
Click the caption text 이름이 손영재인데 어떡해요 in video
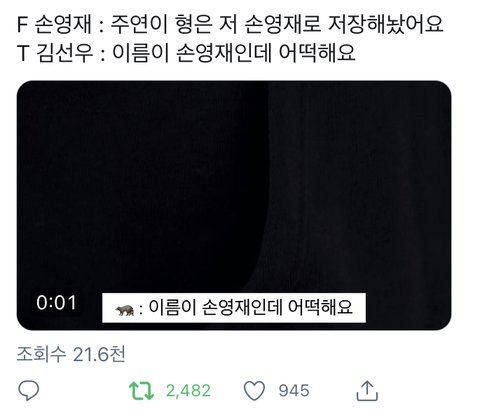point(250,307)
